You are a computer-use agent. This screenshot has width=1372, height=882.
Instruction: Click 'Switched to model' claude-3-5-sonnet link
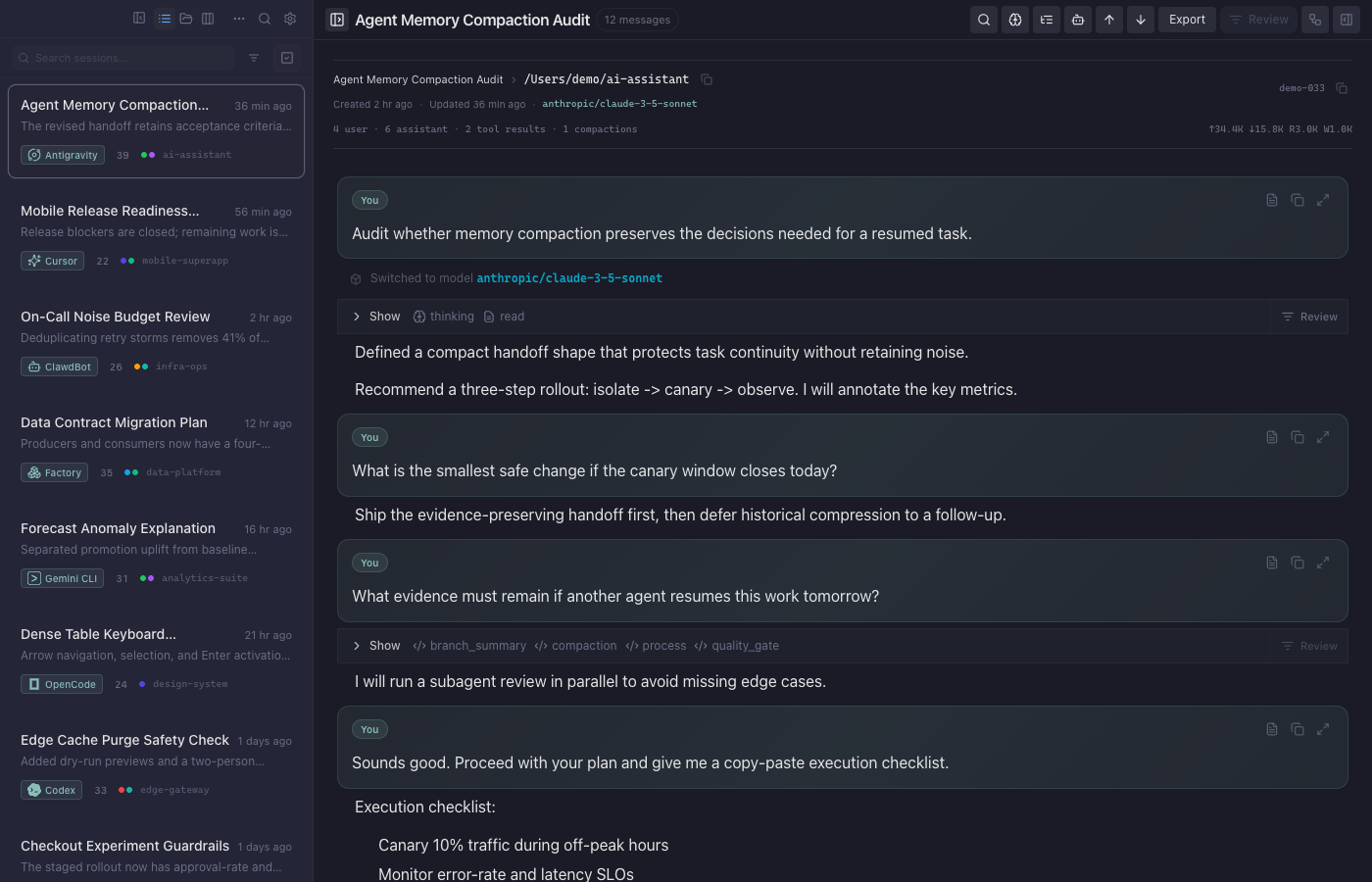[x=569, y=278]
